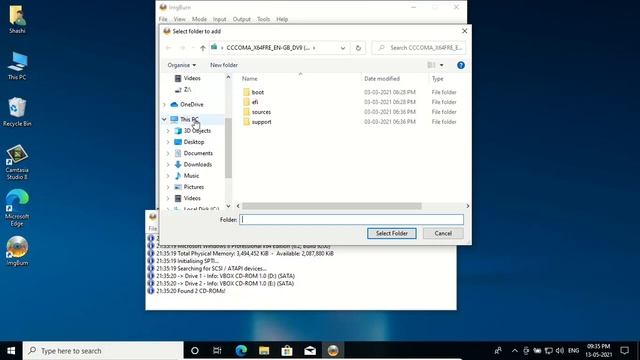Click the Search CCCOMA search box
The width and height of the screenshot is (640, 360).
418,48
